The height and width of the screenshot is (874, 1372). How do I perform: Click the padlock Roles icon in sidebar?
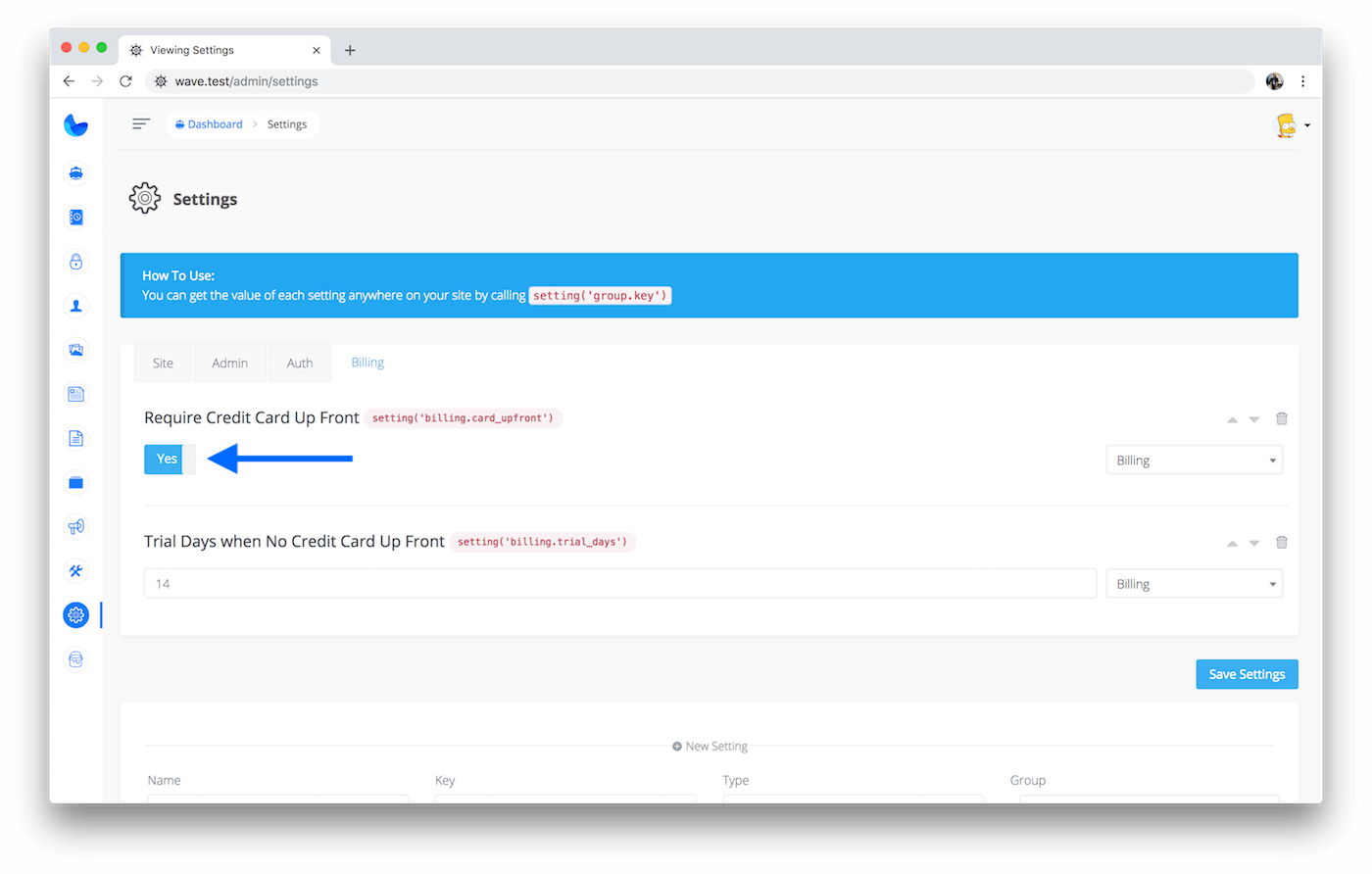[x=75, y=262]
